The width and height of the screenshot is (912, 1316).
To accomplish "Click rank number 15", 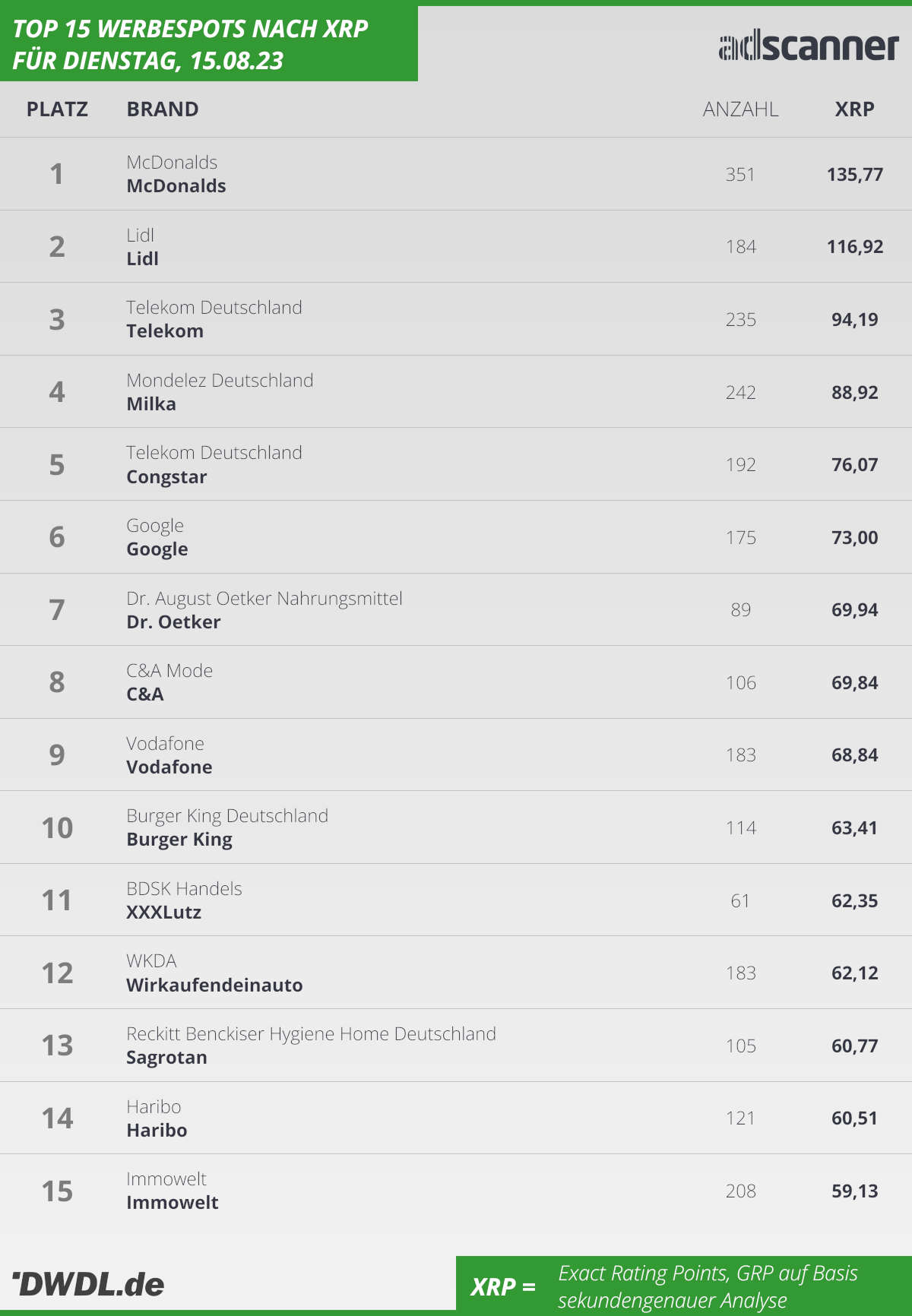I will 57,1191.
